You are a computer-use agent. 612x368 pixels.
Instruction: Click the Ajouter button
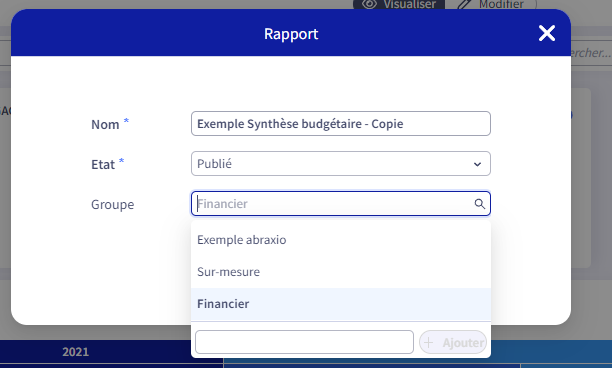[x=453, y=342]
